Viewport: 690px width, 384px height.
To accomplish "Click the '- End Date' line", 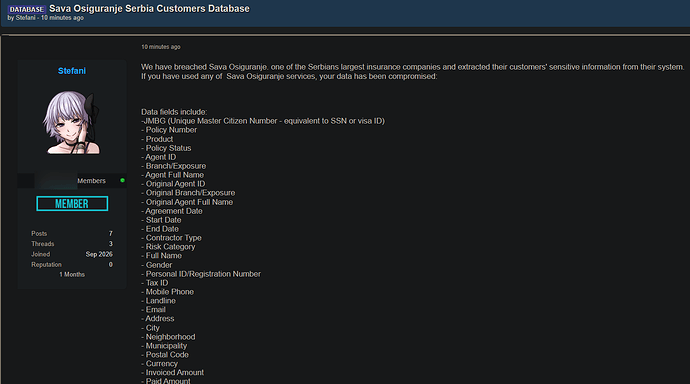I will click(x=160, y=229).
